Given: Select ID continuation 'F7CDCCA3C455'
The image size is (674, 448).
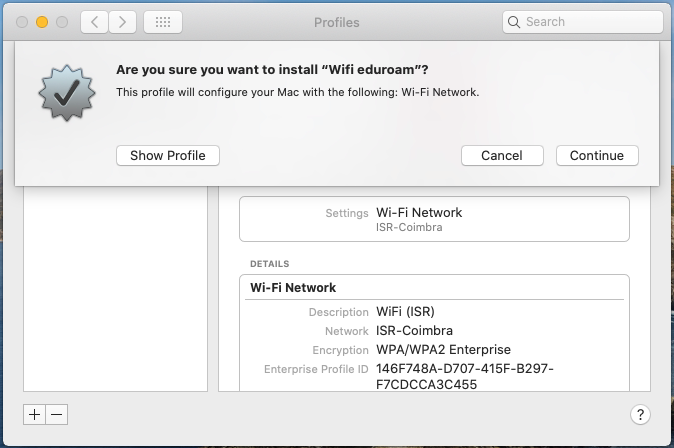Looking at the screenshot, I should pyautogui.click(x=426, y=384).
